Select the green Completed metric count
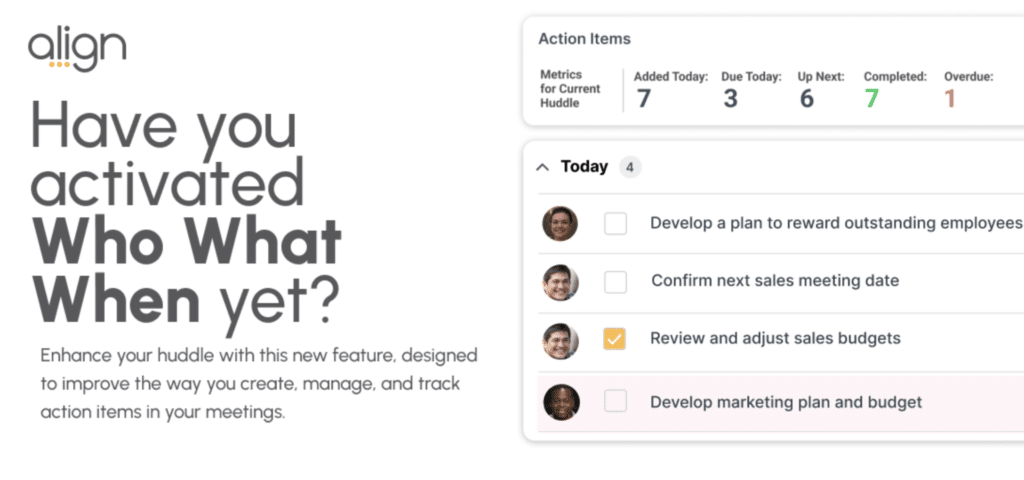Viewport: 1024px width, 480px height. (x=871, y=98)
